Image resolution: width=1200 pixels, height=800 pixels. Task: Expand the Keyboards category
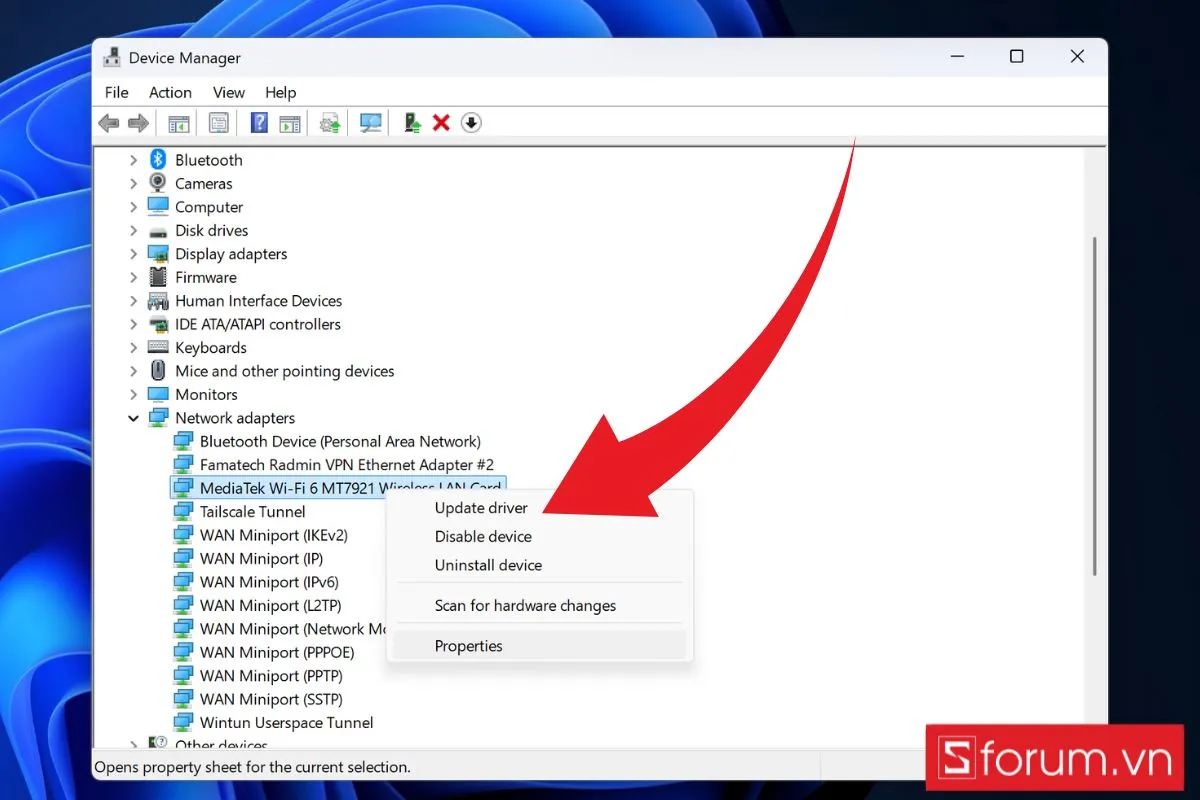pos(134,348)
